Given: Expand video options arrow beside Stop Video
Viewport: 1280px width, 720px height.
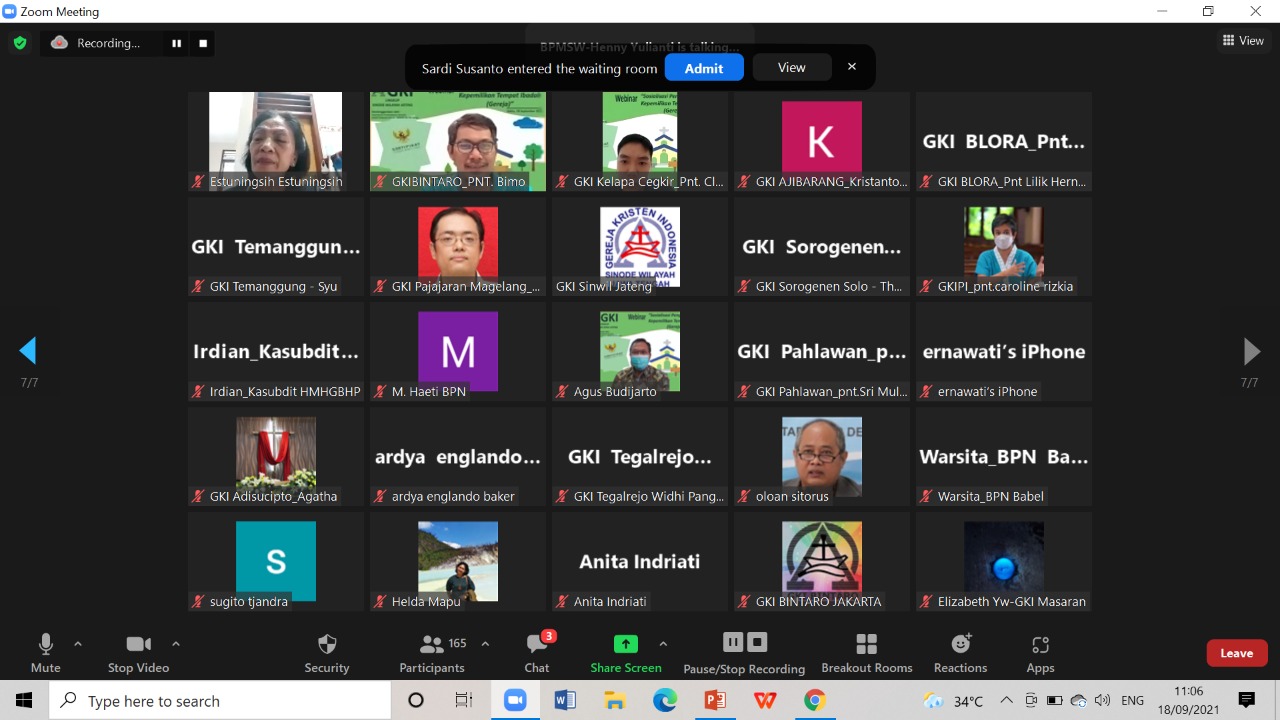Looking at the screenshot, I should [176, 644].
